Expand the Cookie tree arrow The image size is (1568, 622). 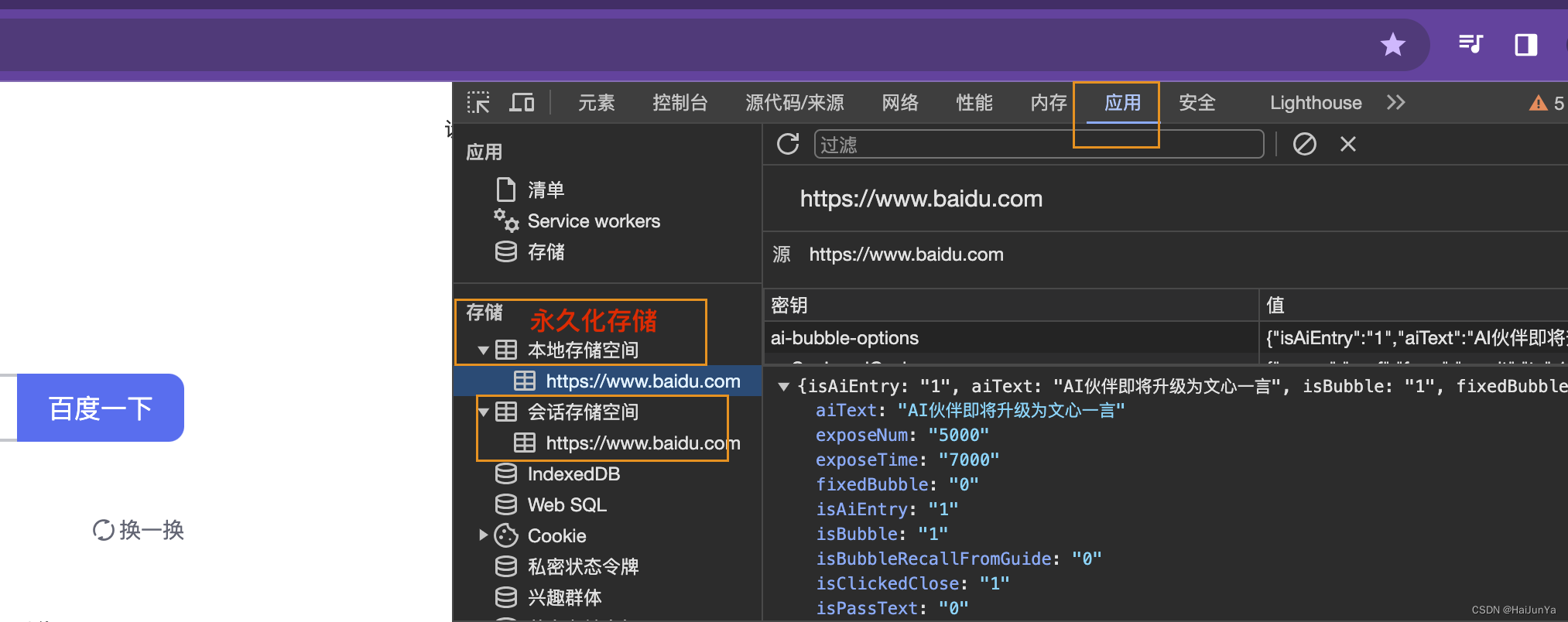coord(483,535)
